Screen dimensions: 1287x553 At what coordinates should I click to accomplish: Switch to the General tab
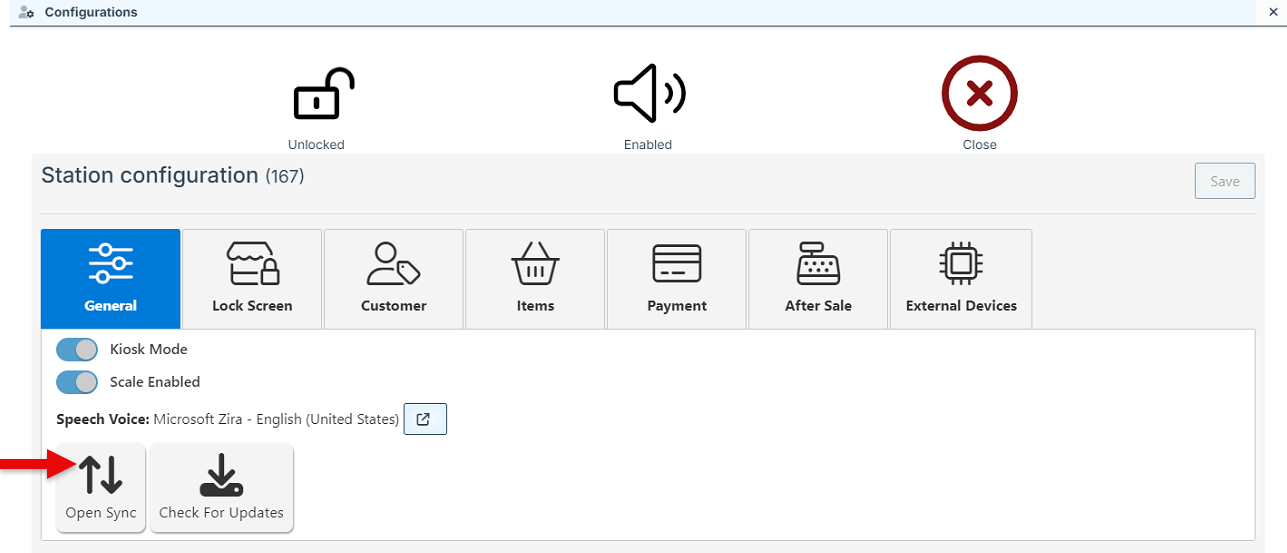[111, 279]
